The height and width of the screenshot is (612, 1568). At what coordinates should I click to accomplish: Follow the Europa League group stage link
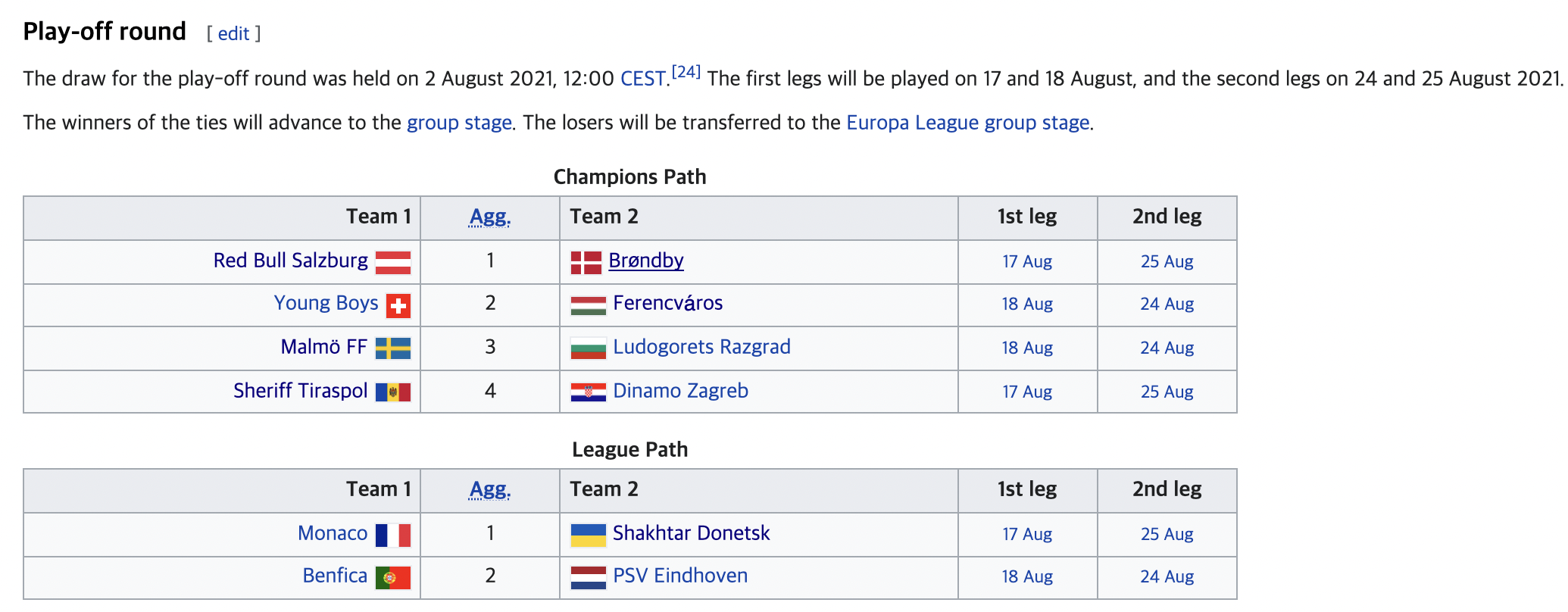pos(967,123)
